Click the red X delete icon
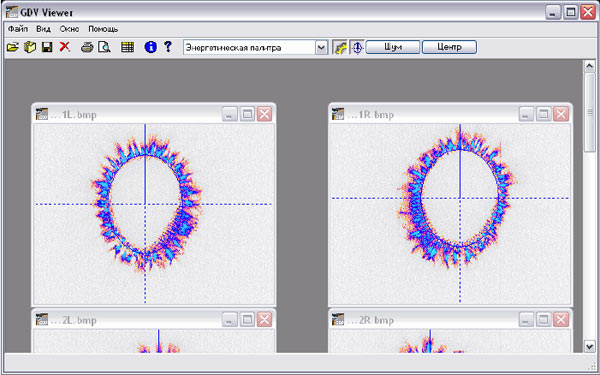 (x=65, y=47)
